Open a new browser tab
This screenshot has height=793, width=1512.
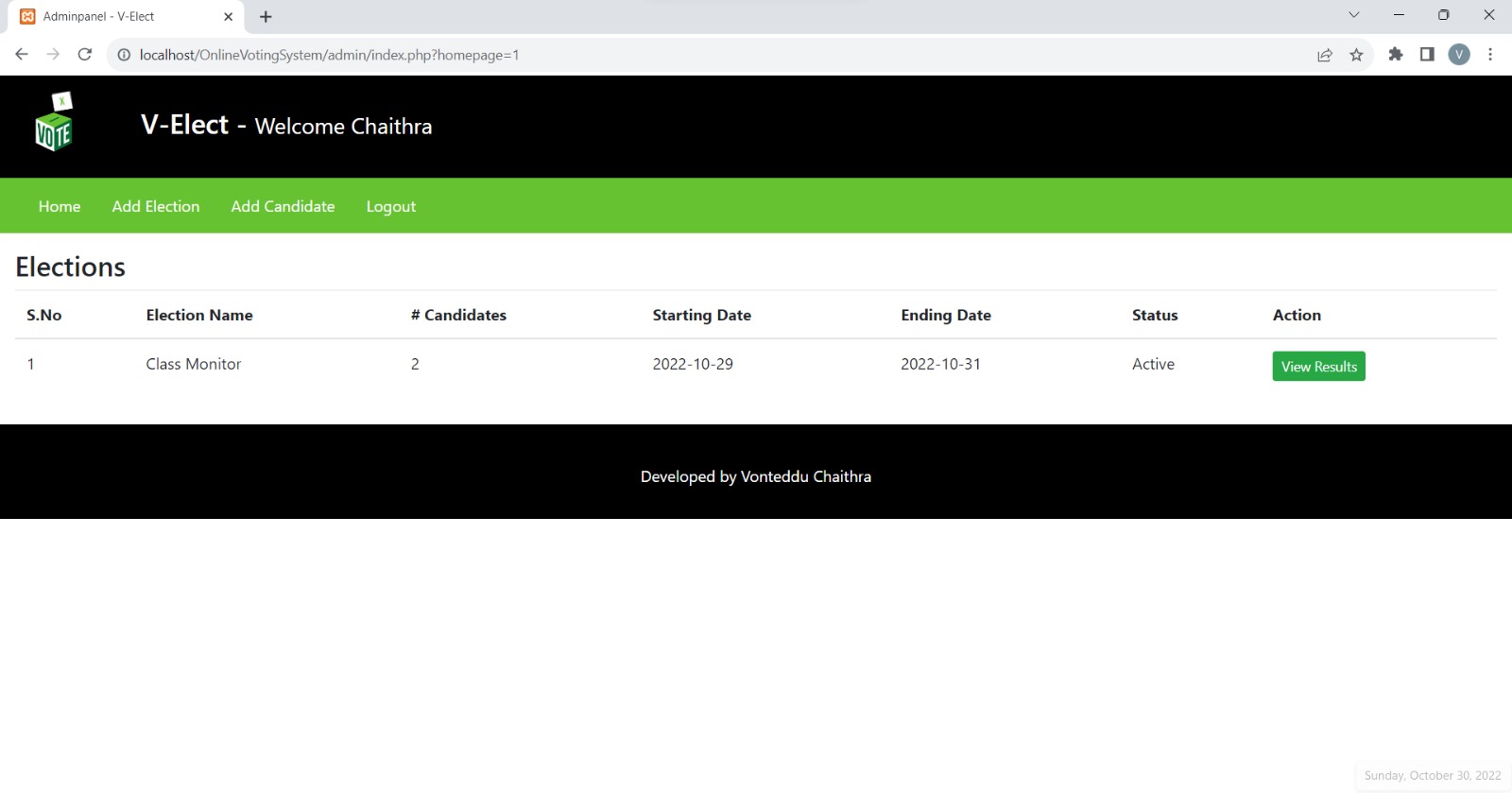[x=266, y=17]
